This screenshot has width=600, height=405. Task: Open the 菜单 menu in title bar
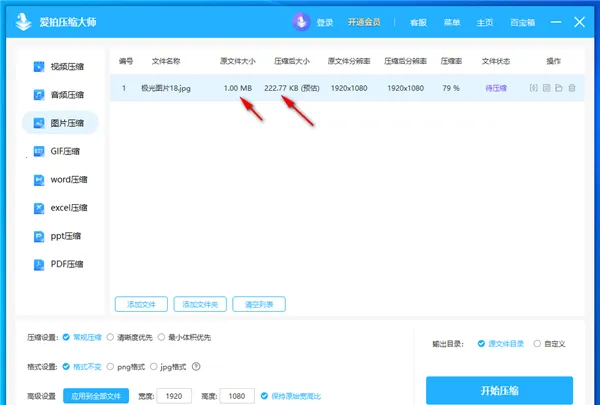pos(452,22)
